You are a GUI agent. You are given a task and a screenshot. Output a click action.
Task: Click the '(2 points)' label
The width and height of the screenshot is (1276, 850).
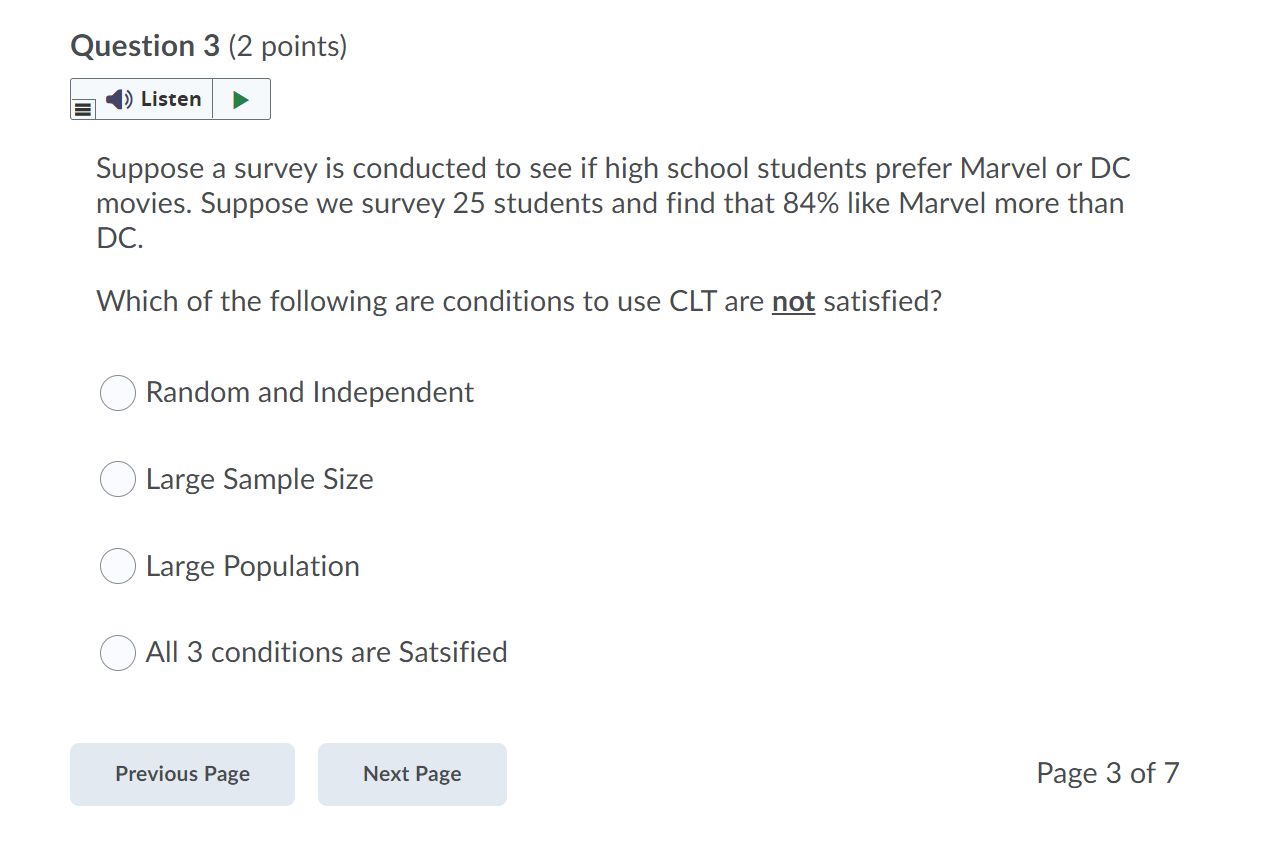point(287,46)
